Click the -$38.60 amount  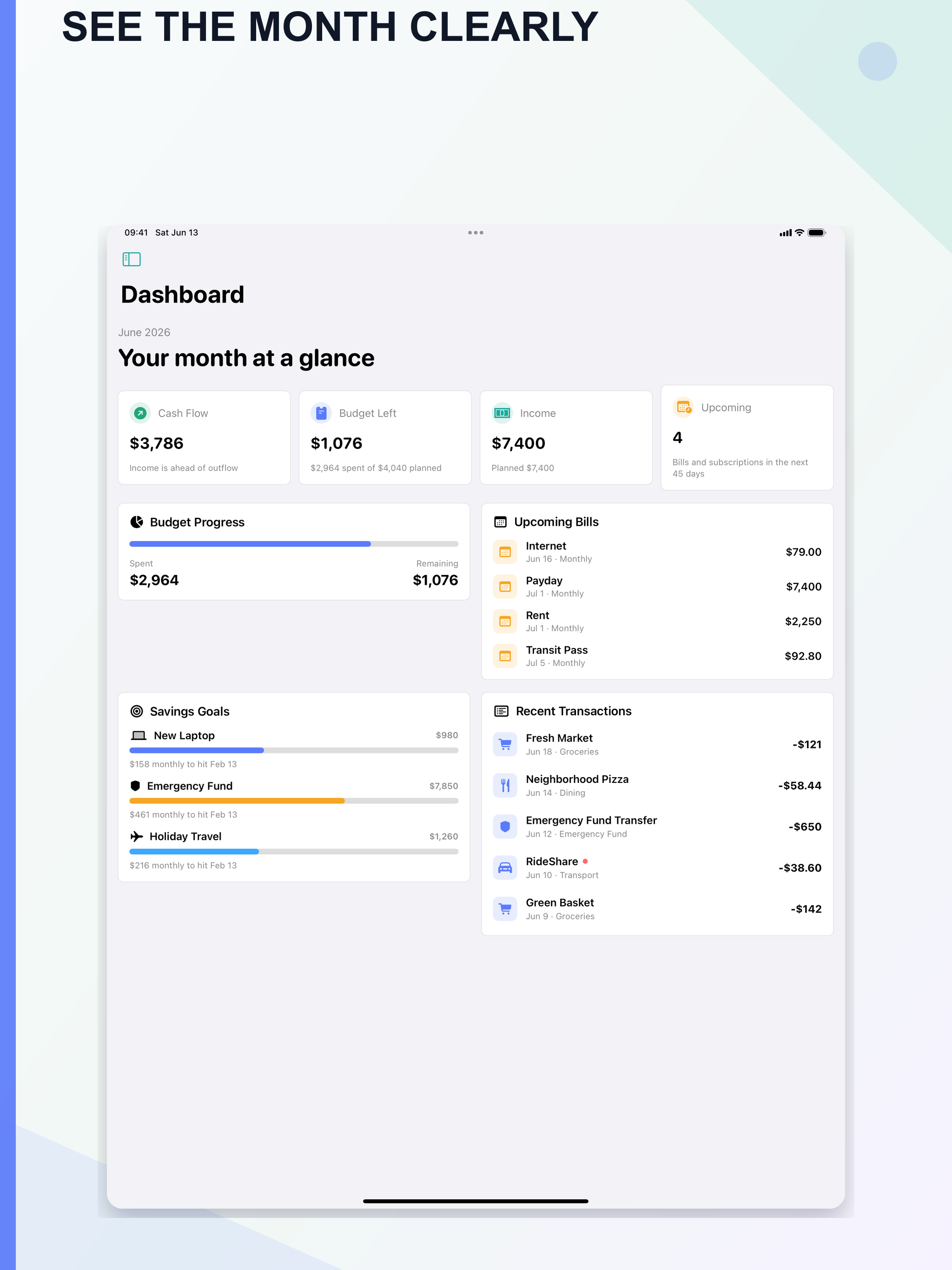click(800, 868)
